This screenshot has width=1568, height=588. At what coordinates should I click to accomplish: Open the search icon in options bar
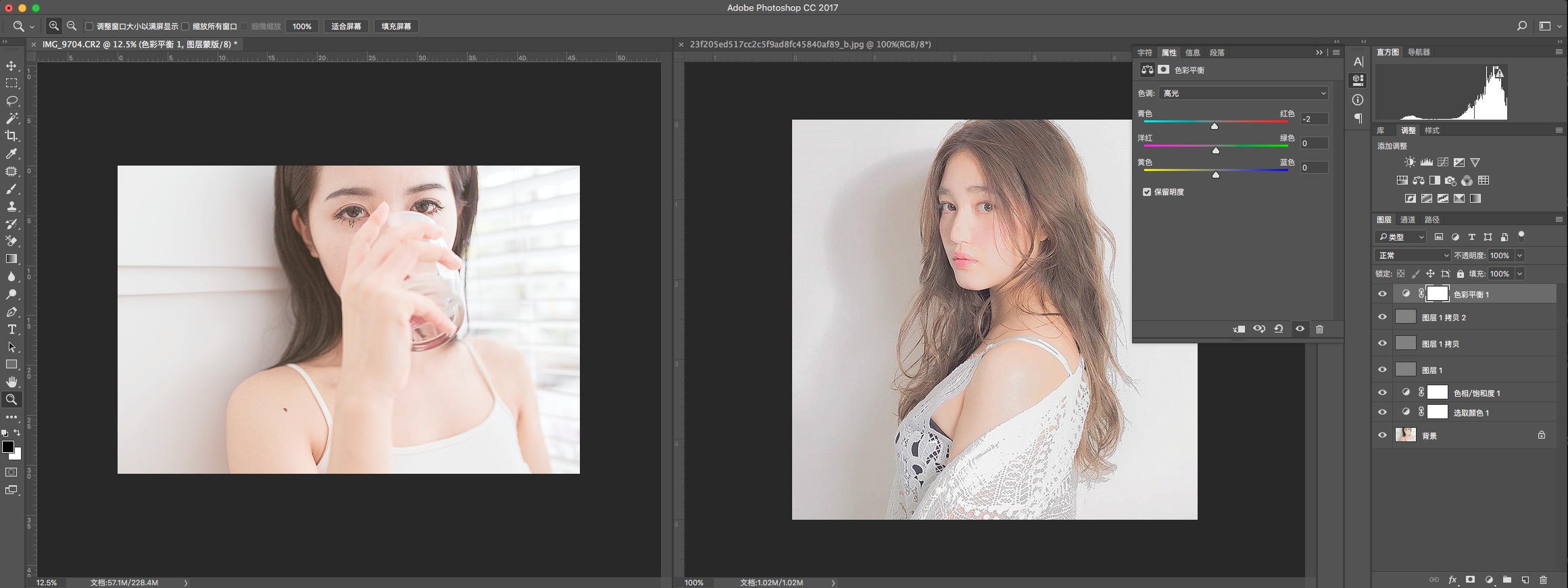(x=1522, y=26)
